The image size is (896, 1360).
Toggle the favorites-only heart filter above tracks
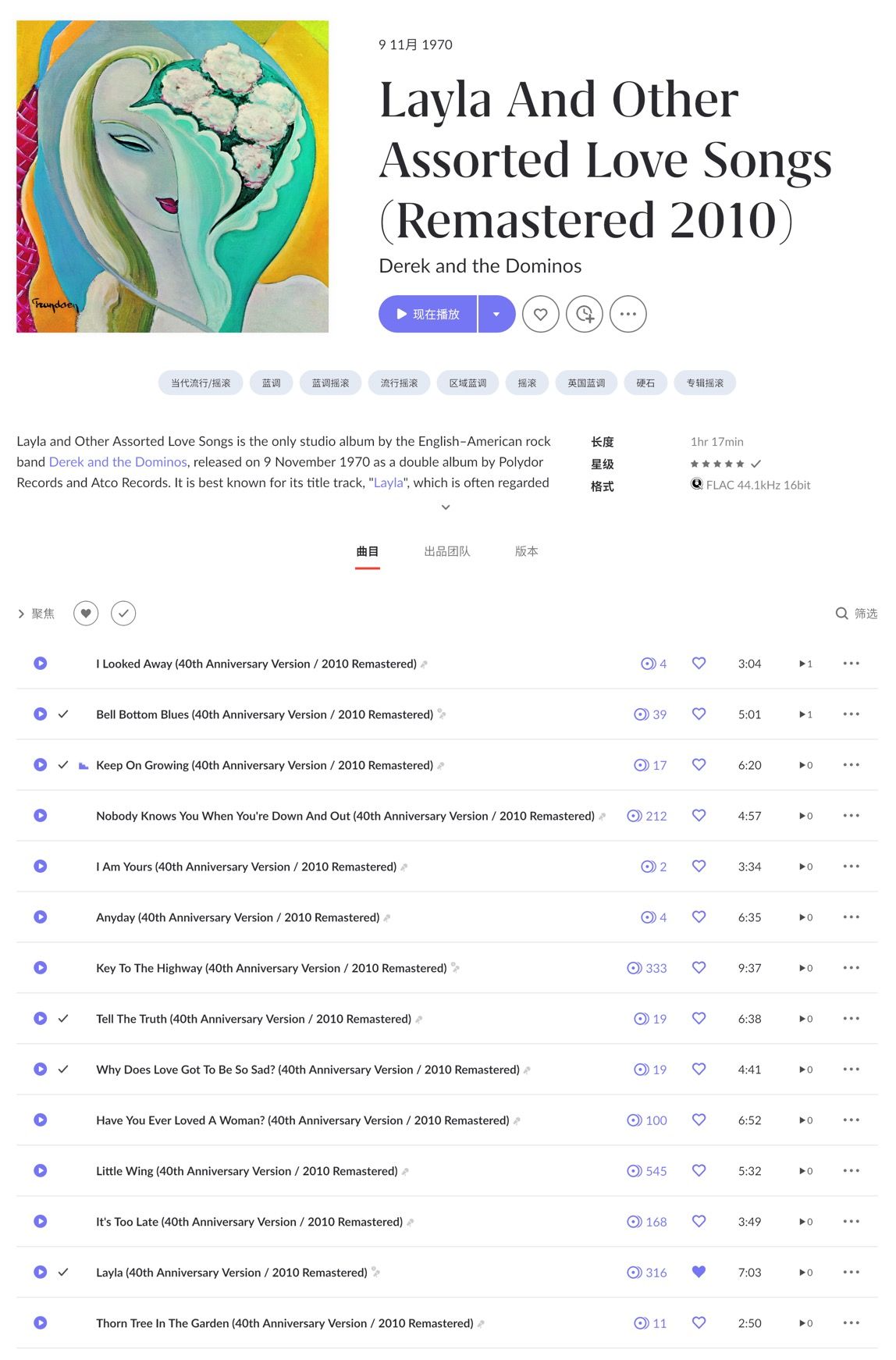coord(86,614)
